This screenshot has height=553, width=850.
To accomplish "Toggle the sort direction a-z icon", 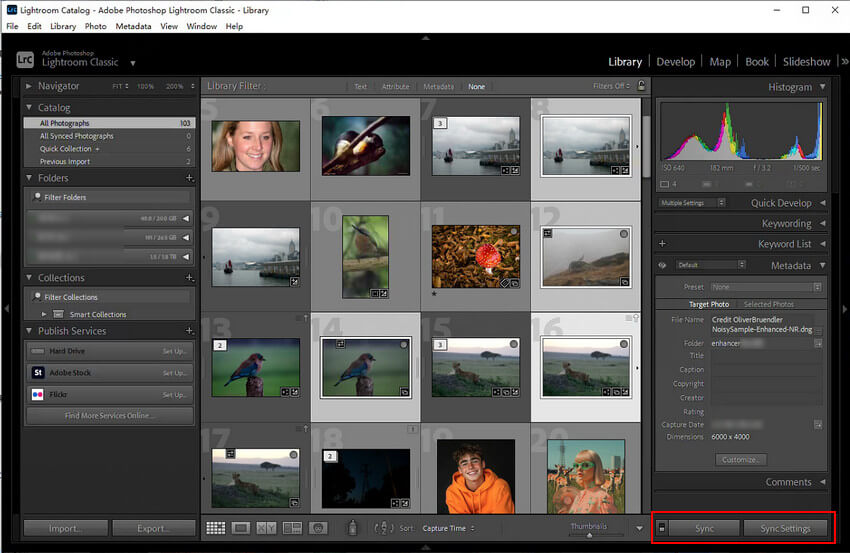I will [x=384, y=528].
